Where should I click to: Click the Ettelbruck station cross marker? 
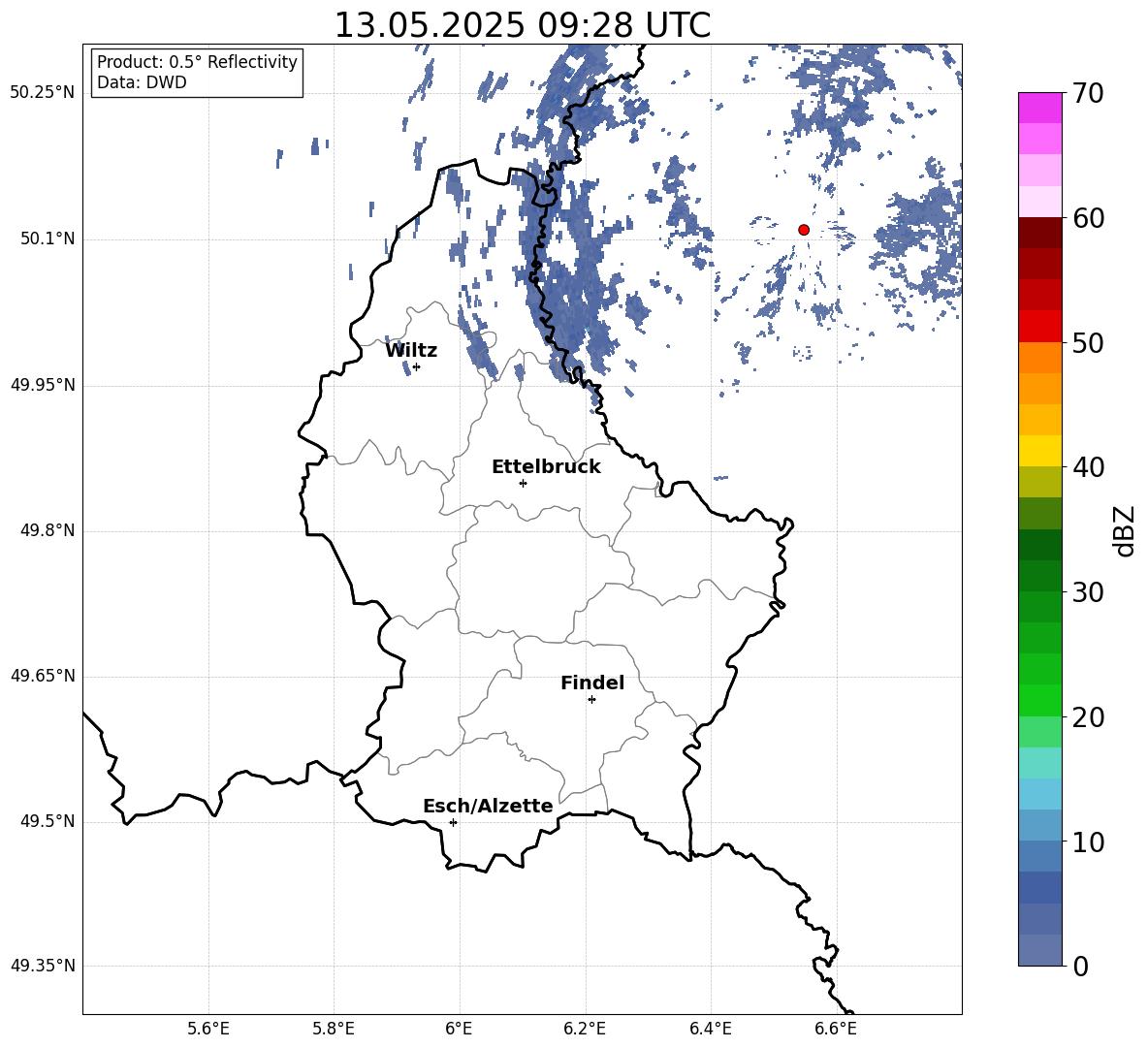[x=523, y=483]
